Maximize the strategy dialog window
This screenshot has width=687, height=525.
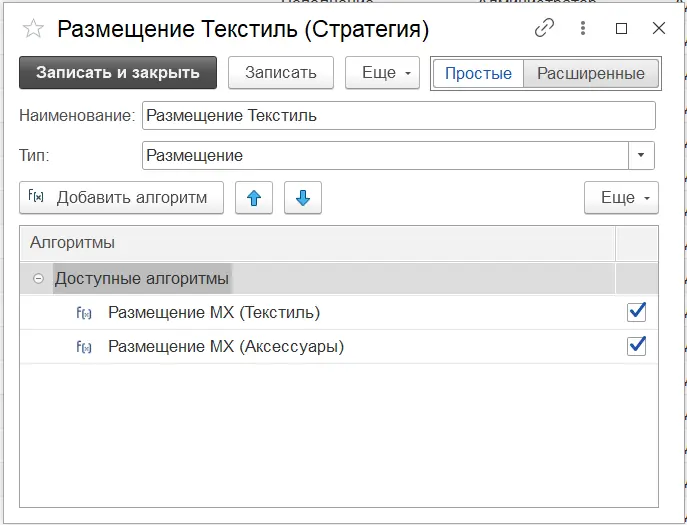click(621, 29)
